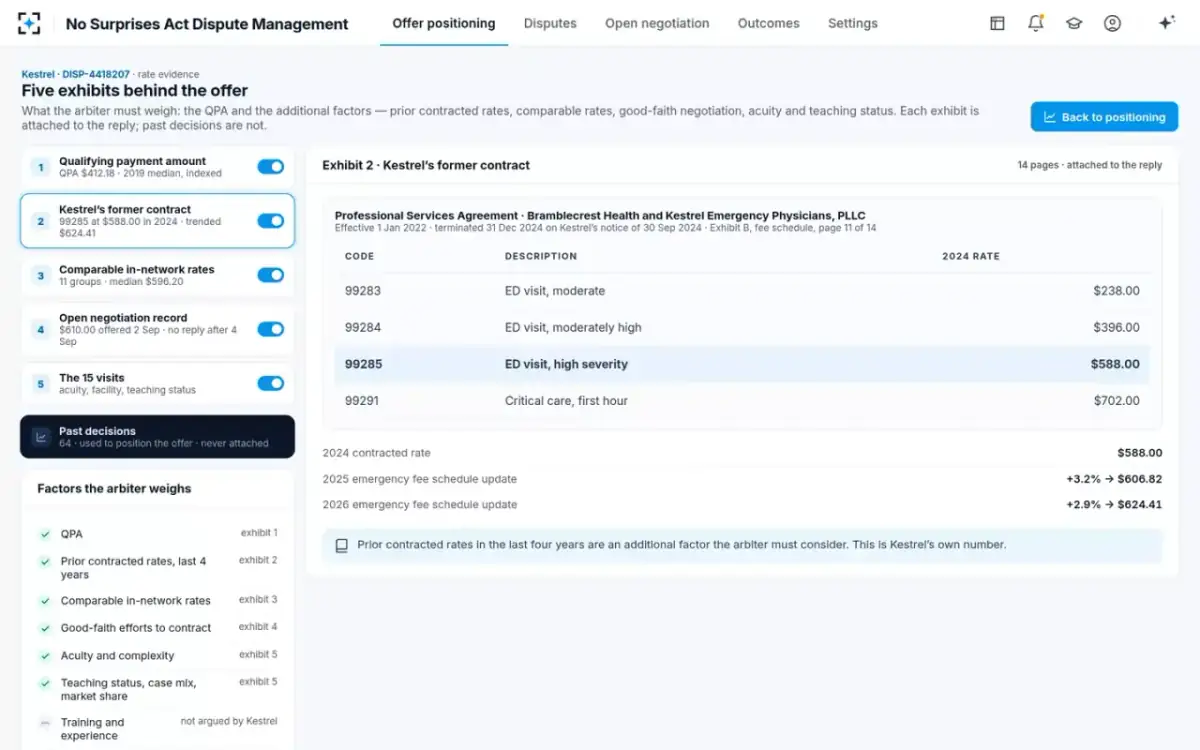The image size is (1200, 750).
Task: Open the notifications bell
Action: point(1036,23)
